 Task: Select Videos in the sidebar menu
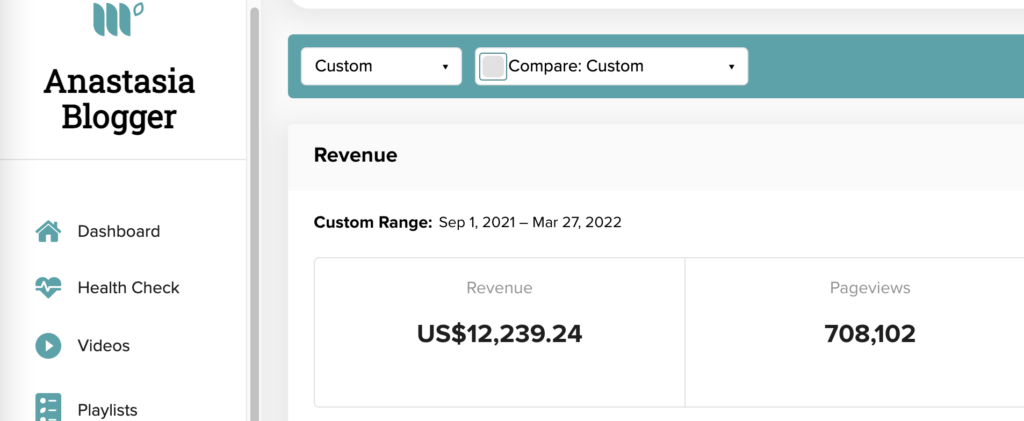click(x=104, y=345)
